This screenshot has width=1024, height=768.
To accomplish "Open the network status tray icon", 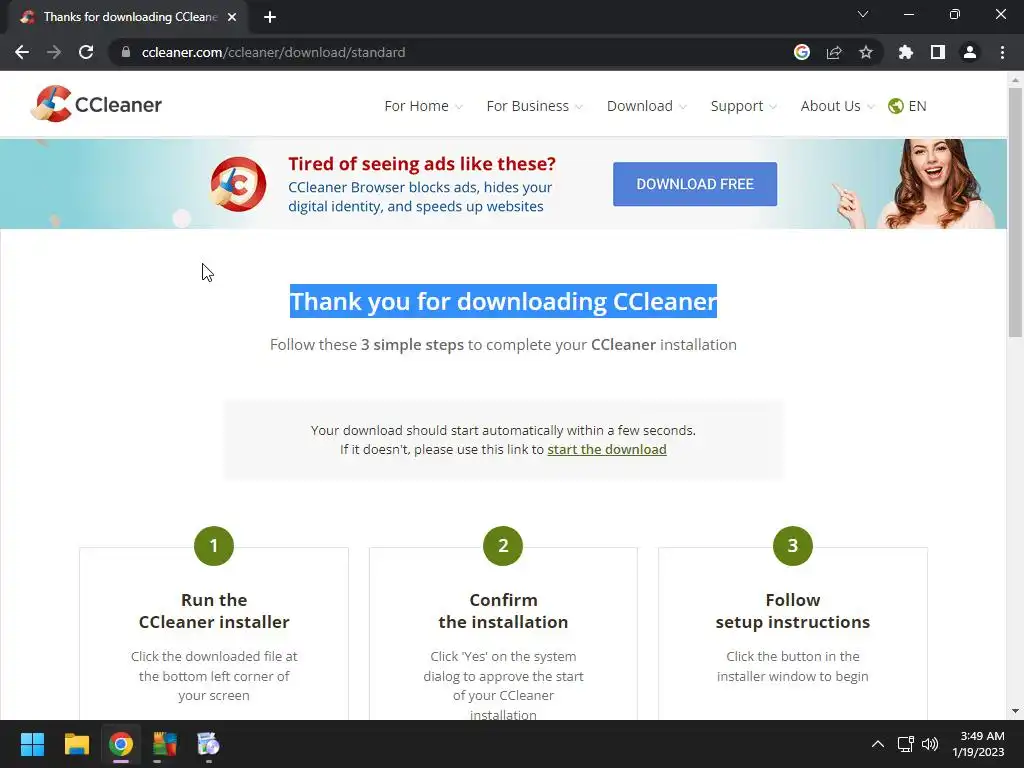I will [905, 744].
